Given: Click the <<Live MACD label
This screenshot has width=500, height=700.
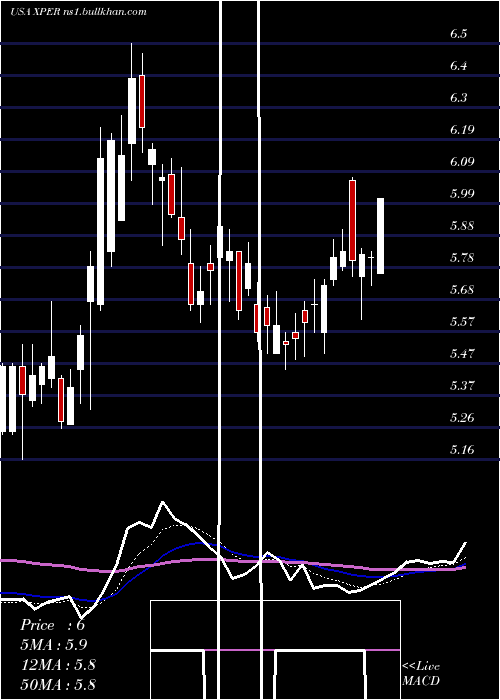Looking at the screenshot, I should (421, 674).
